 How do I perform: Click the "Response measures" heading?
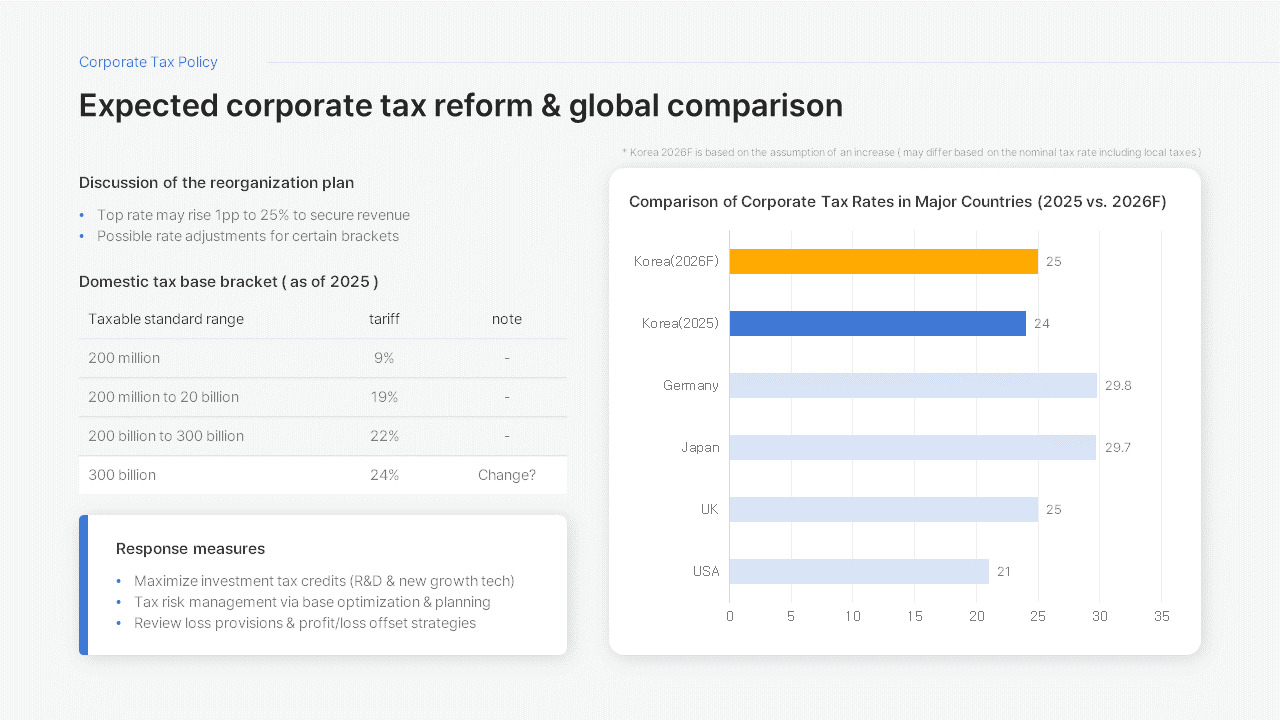pyautogui.click(x=190, y=549)
